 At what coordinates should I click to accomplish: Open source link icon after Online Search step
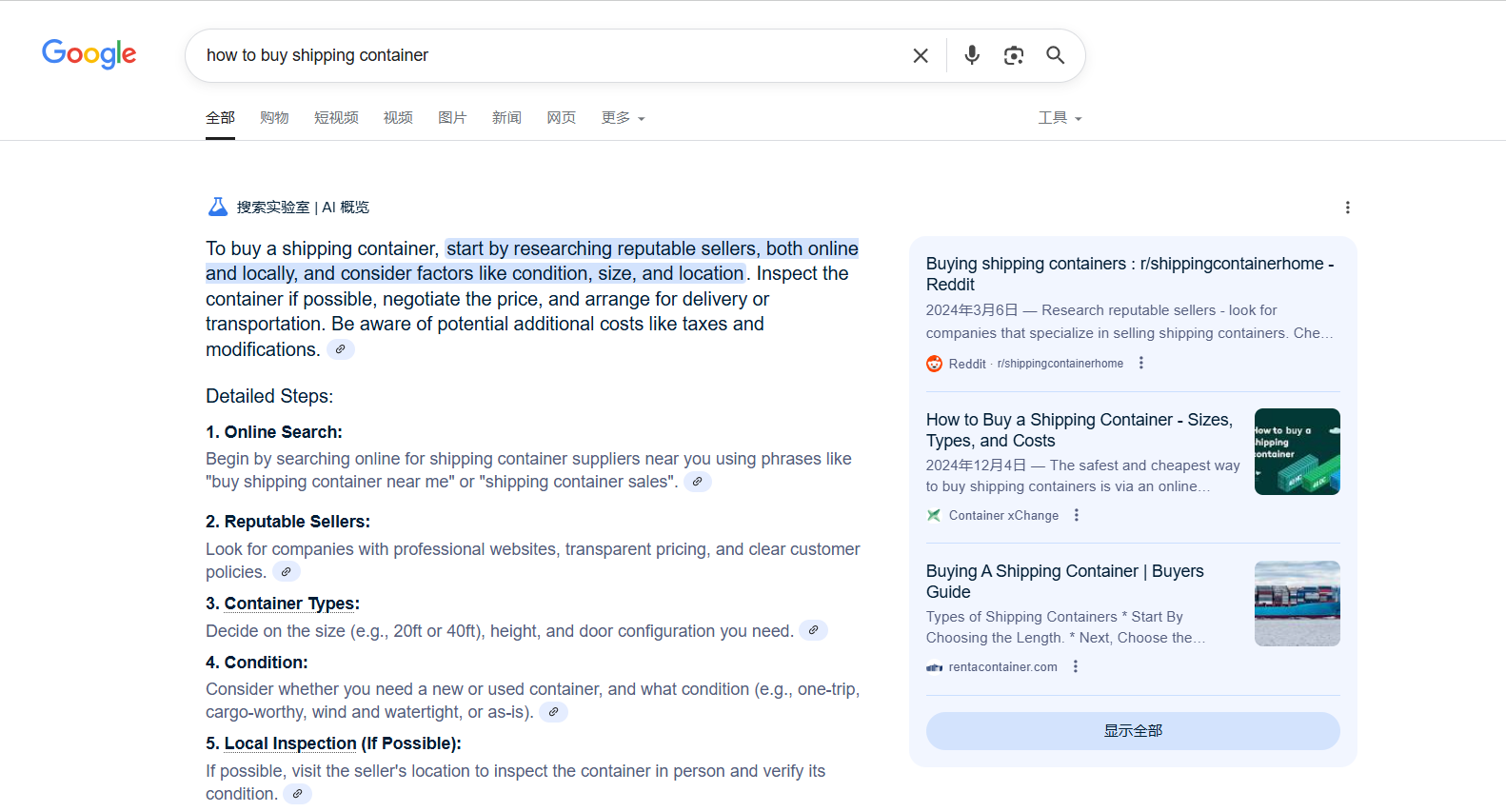point(698,482)
